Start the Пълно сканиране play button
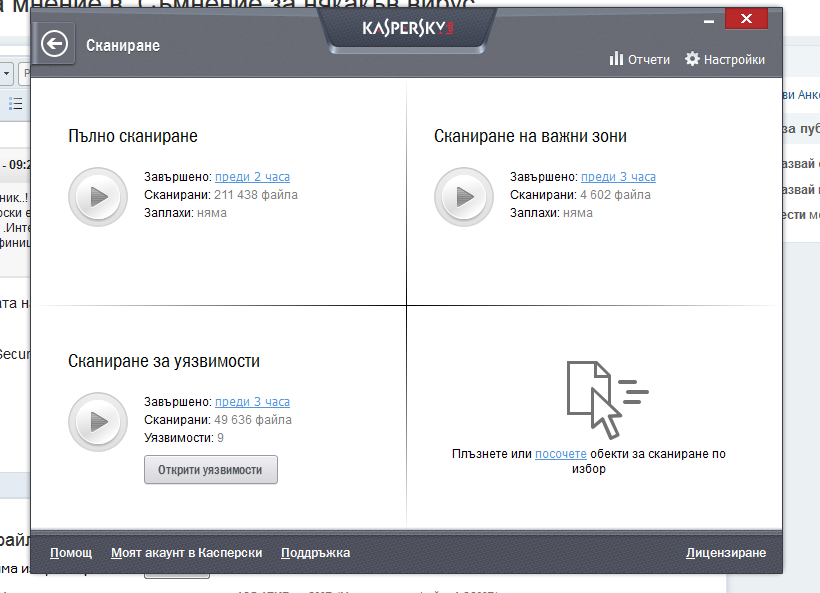Image resolution: width=820 pixels, height=593 pixels. 98,197
